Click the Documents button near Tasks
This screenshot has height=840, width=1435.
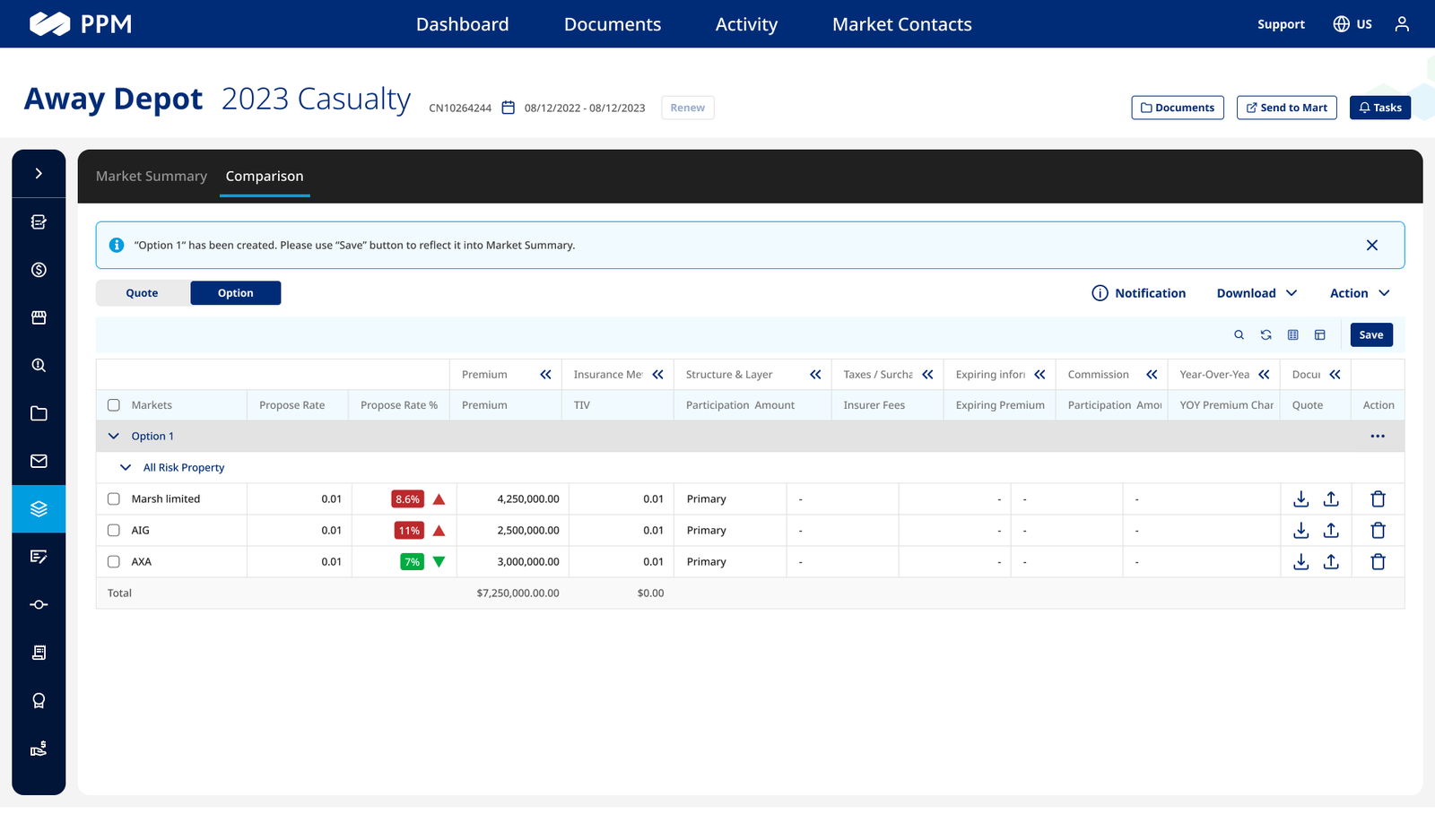pos(1178,108)
